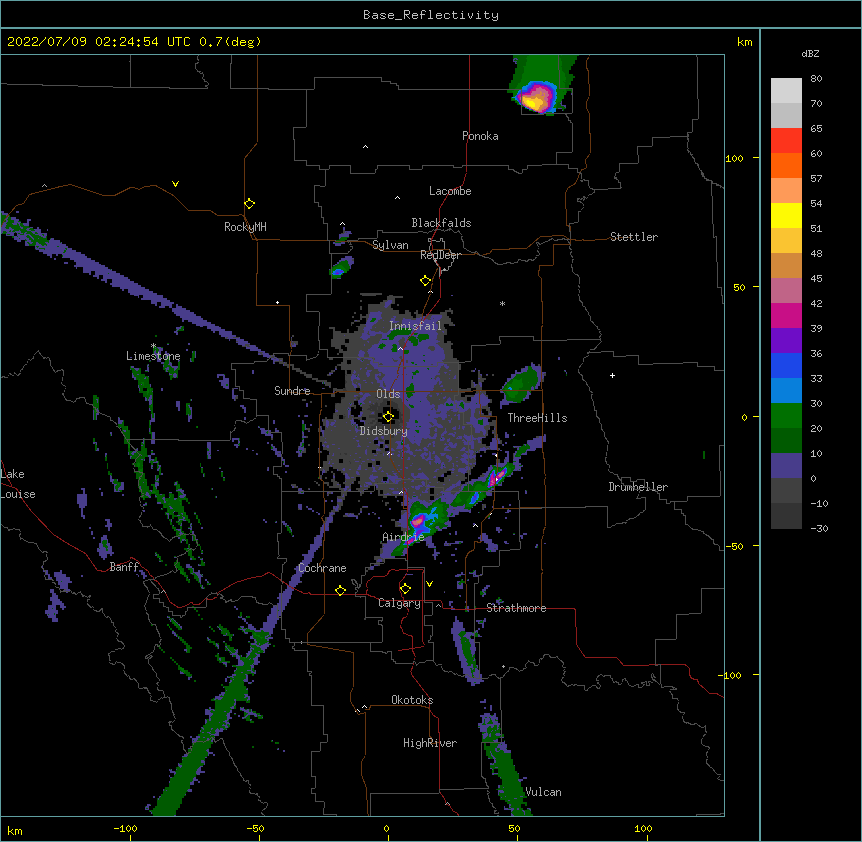Click the Banff label
Image resolution: width=862 pixels, height=842 pixels.
(x=124, y=567)
